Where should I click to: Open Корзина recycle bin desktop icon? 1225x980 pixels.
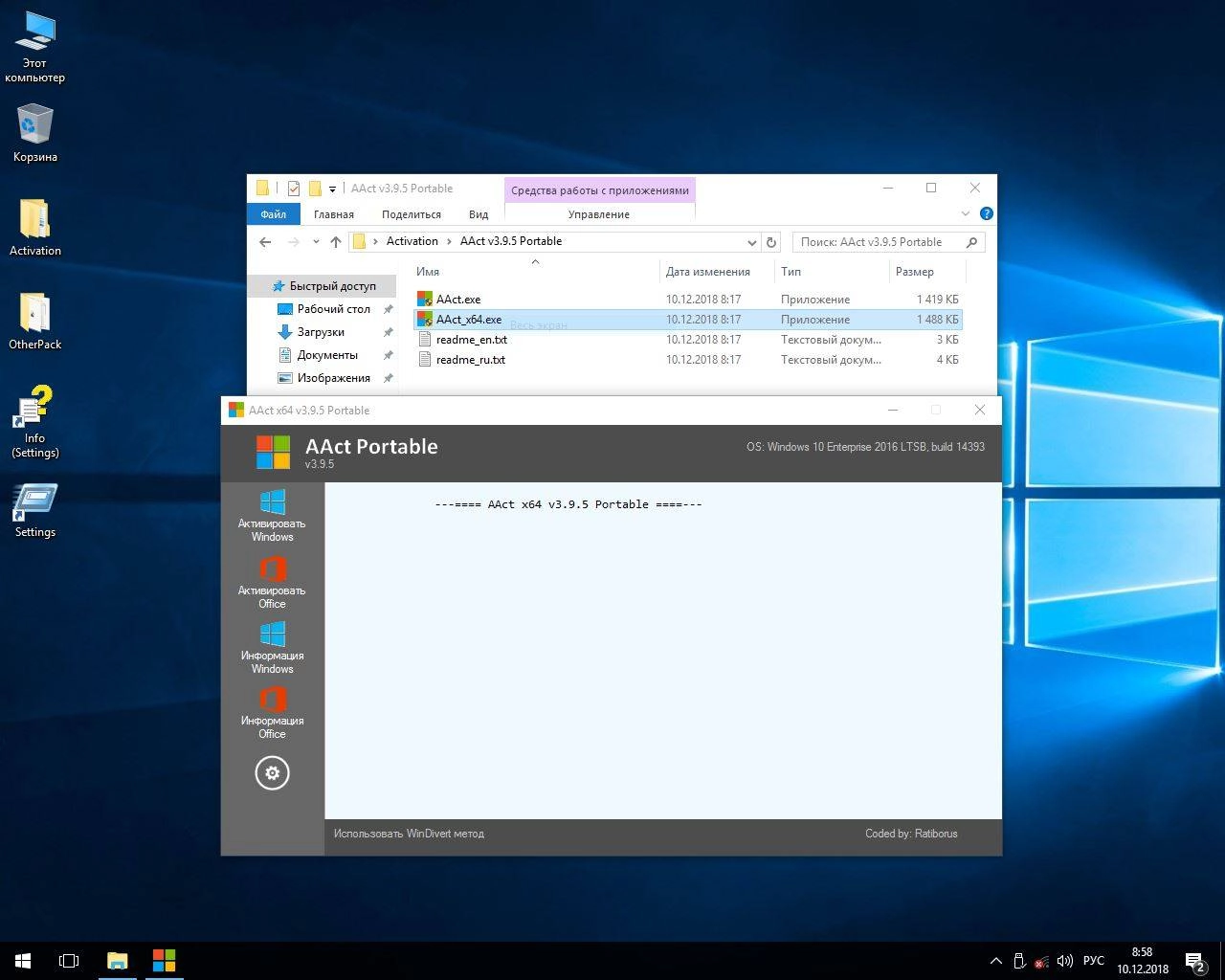pyautogui.click(x=35, y=133)
